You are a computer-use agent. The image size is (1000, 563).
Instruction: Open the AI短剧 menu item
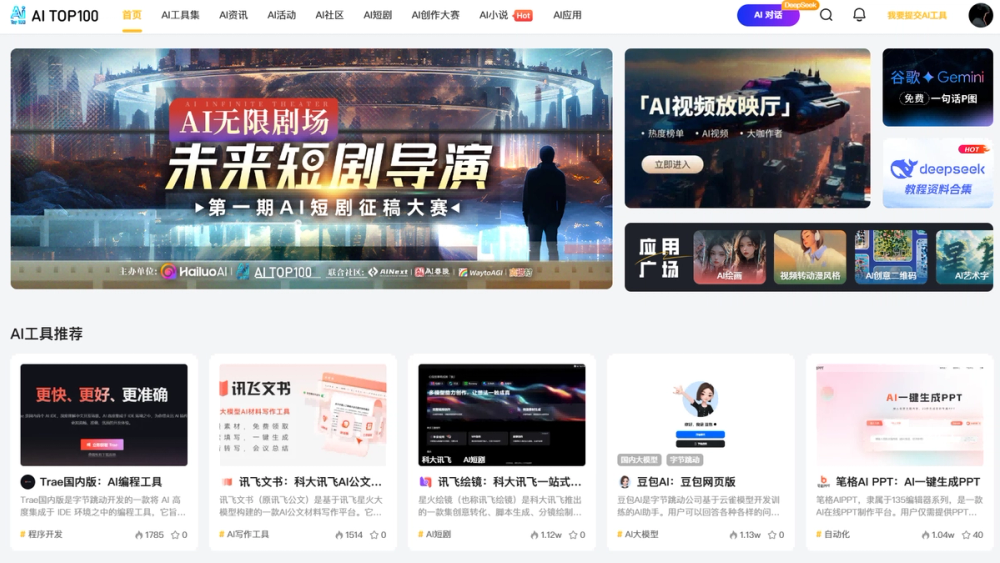coord(378,15)
